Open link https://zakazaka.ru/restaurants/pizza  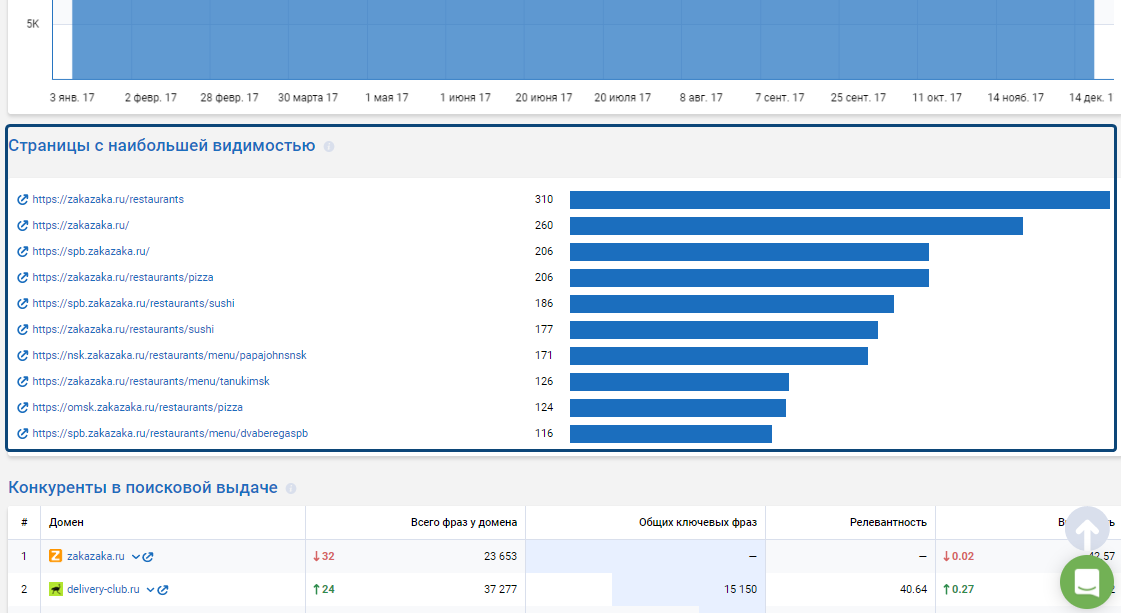click(122, 278)
